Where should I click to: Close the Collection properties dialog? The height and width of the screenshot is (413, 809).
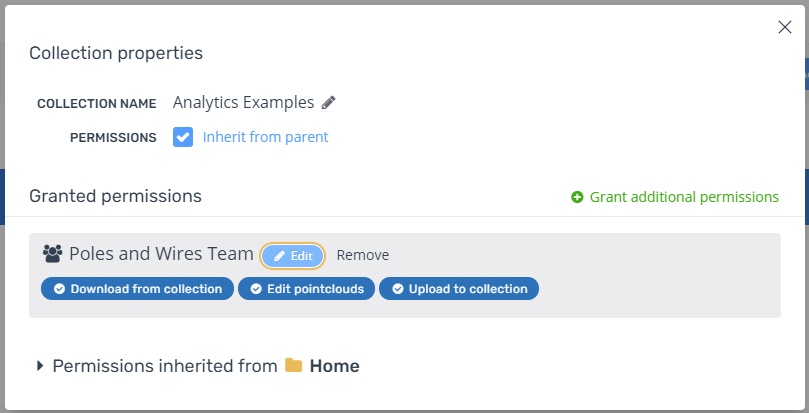point(785,27)
